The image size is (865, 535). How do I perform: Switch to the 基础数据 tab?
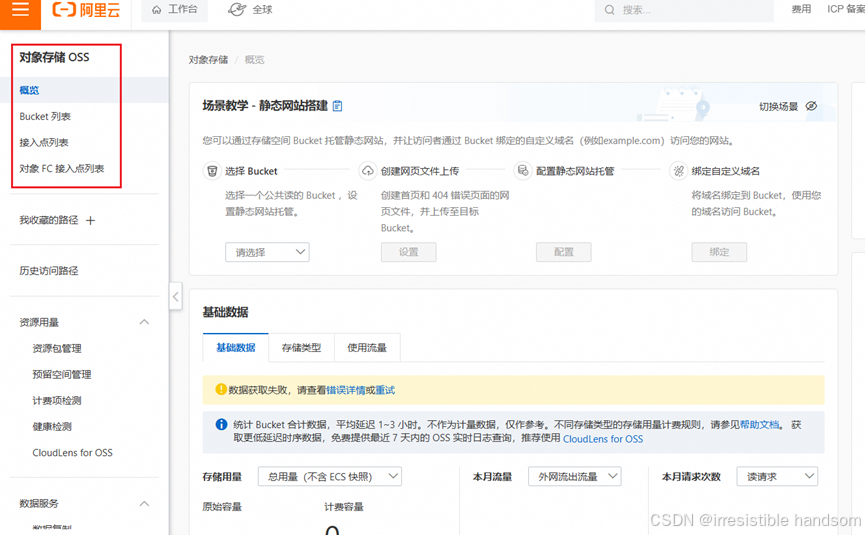[x=236, y=347]
